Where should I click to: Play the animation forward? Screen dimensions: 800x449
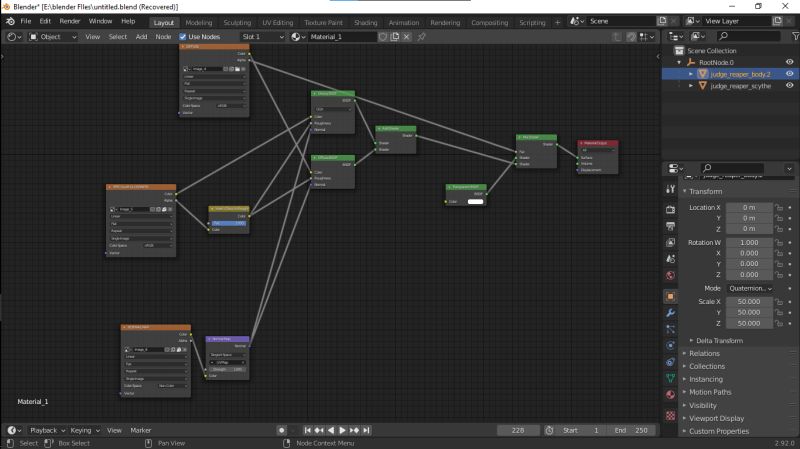point(342,430)
